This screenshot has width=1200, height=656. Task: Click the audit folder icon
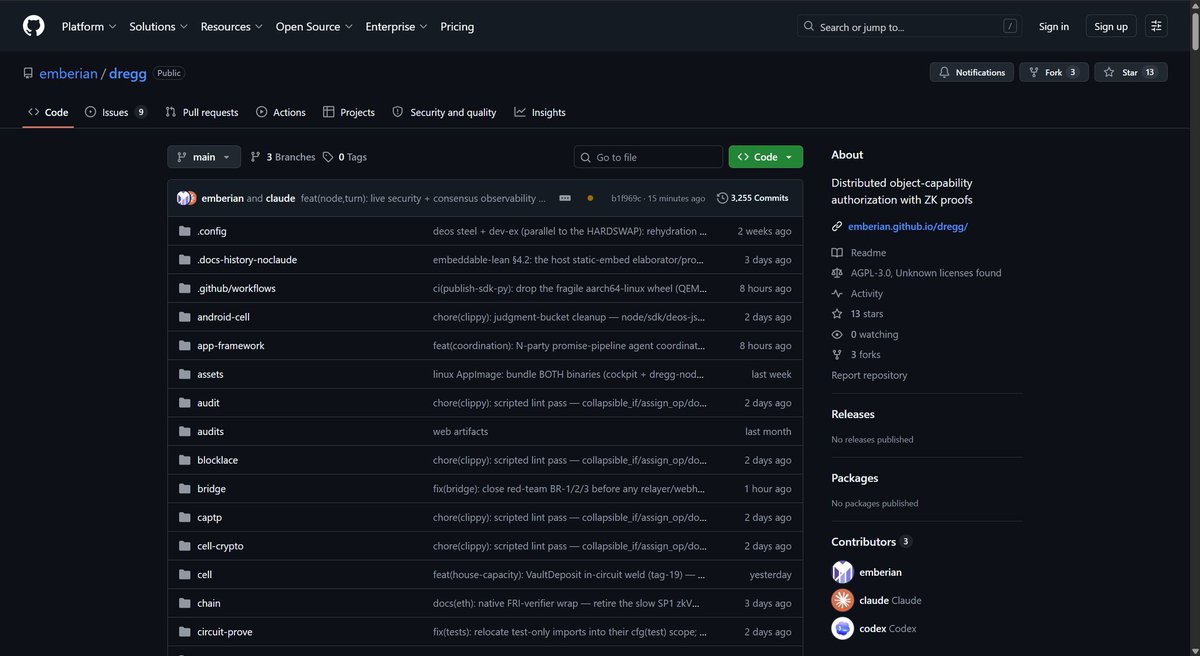[x=184, y=403]
